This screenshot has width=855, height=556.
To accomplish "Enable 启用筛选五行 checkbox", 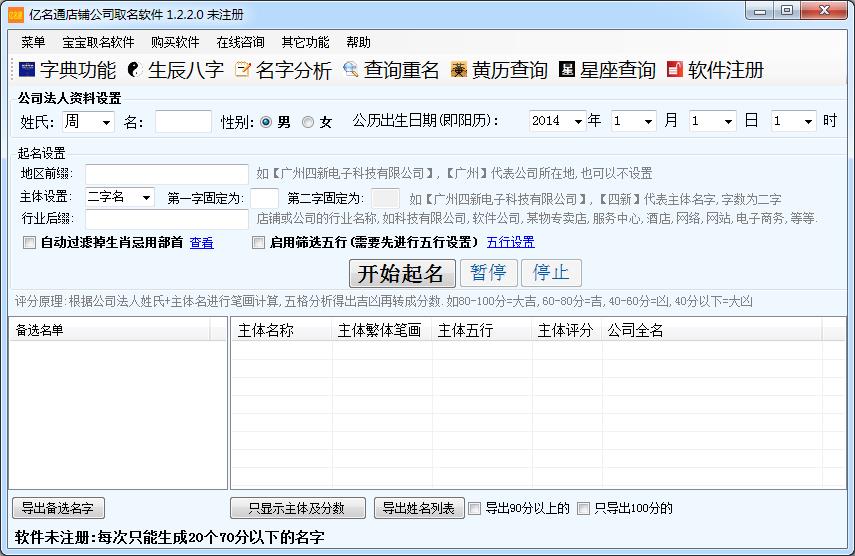I will point(259,242).
